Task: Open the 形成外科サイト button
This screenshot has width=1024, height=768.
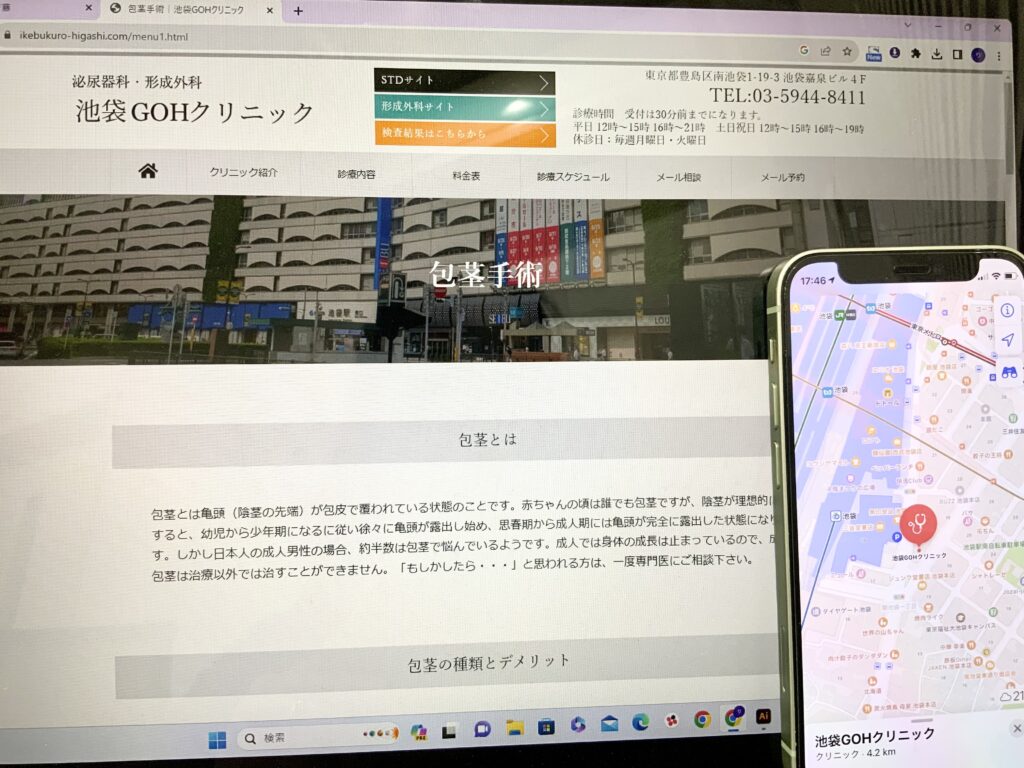Action: click(x=464, y=107)
